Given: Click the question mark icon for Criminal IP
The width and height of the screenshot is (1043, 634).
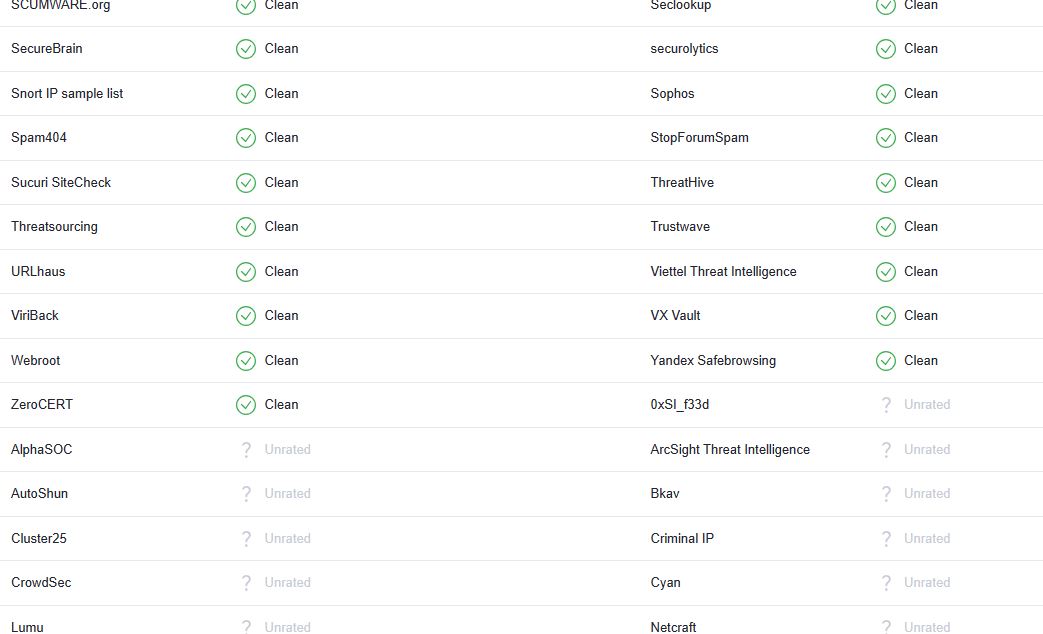Looking at the screenshot, I should [x=886, y=539].
